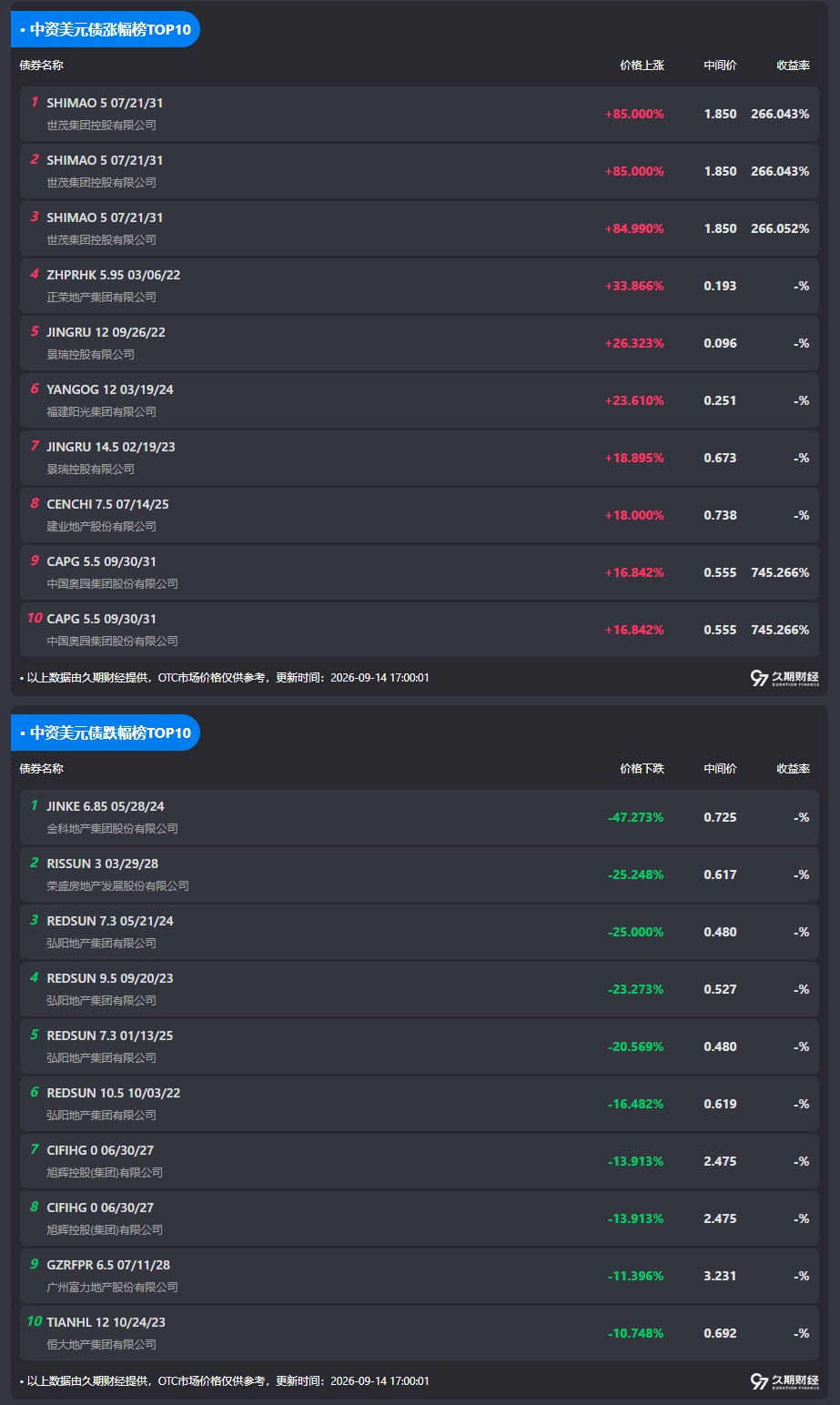Open the ZHPRHK 5.95 03/06/22 bond row
The image size is (840, 1405).
(x=420, y=286)
